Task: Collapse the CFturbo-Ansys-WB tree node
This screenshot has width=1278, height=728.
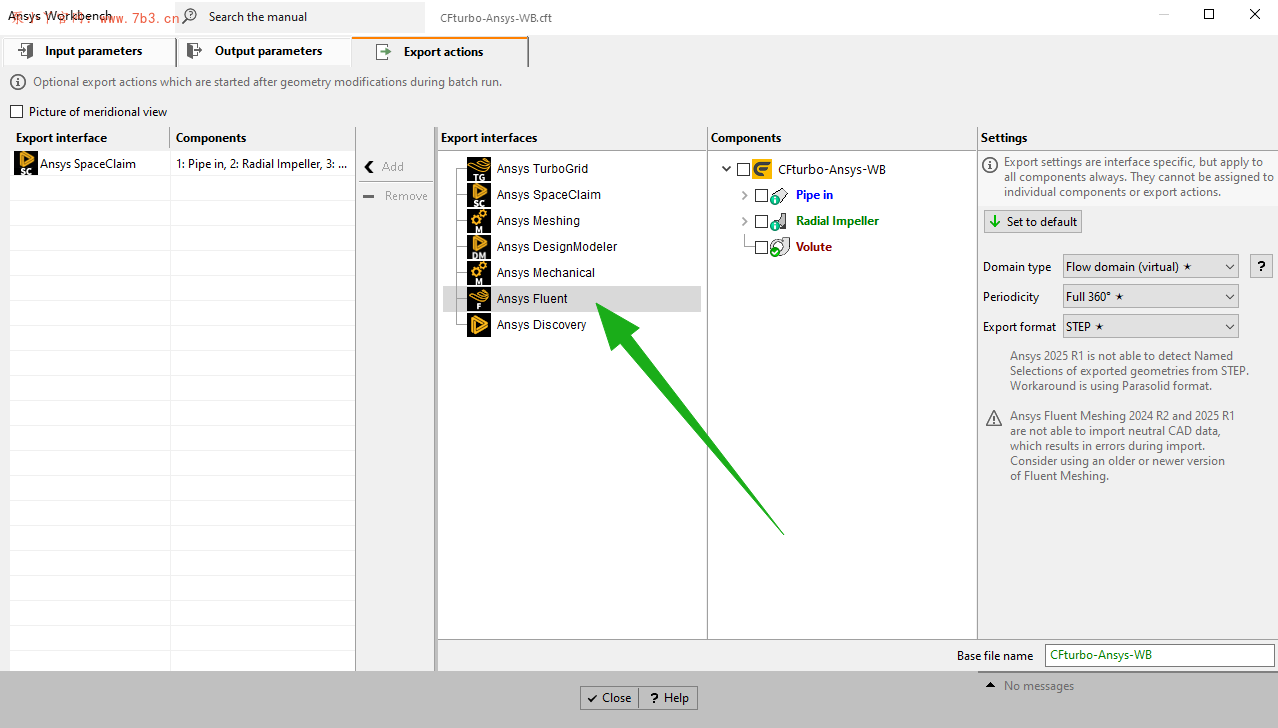Action: 727,170
